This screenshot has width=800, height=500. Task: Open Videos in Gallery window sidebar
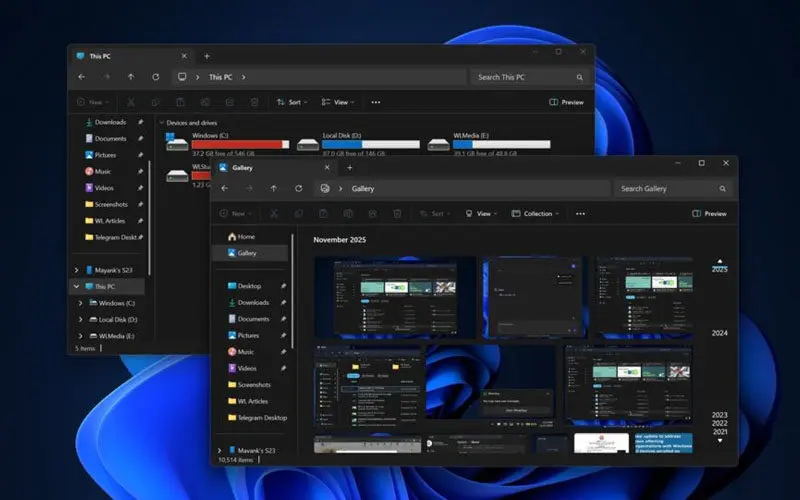[x=242, y=368]
